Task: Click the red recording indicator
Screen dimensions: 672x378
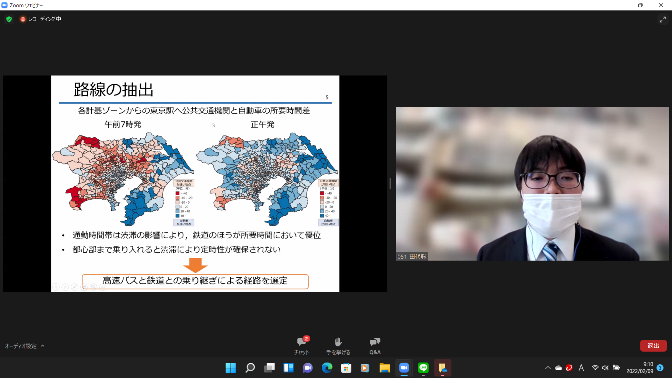Action: tap(23, 19)
